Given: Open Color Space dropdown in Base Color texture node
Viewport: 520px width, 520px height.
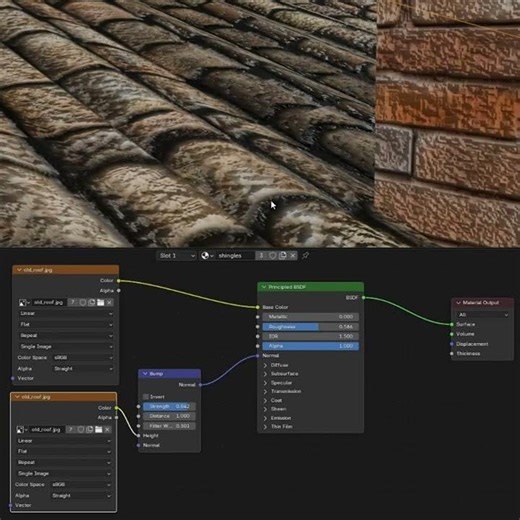Looking at the screenshot, I should 83,358.
